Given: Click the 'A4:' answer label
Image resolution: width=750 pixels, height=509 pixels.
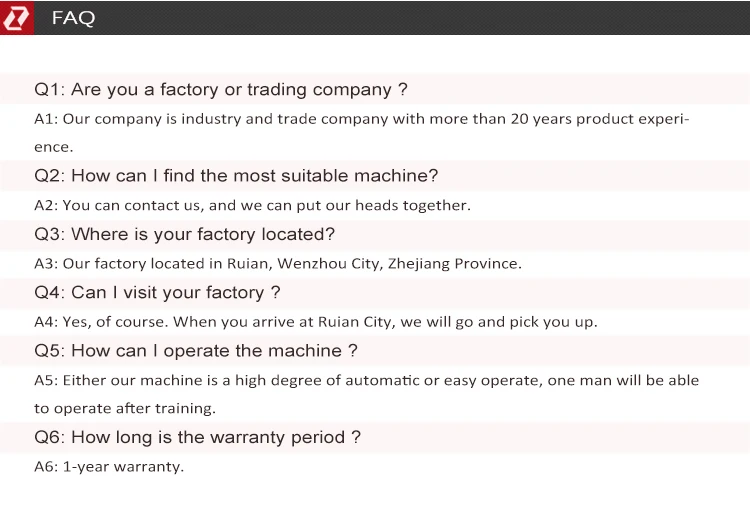Looking at the screenshot, I should pos(46,322).
